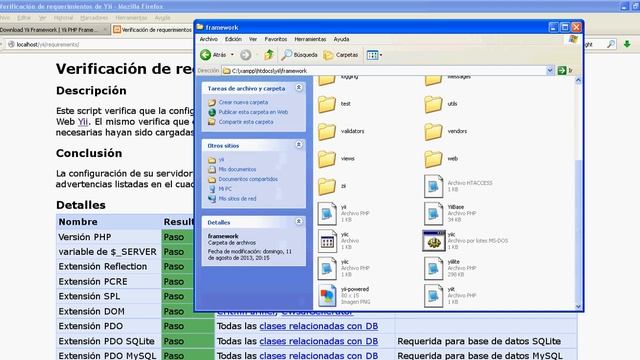This screenshot has width=640, height=360.
Task: Select the zii folder icon
Action: click(x=327, y=186)
